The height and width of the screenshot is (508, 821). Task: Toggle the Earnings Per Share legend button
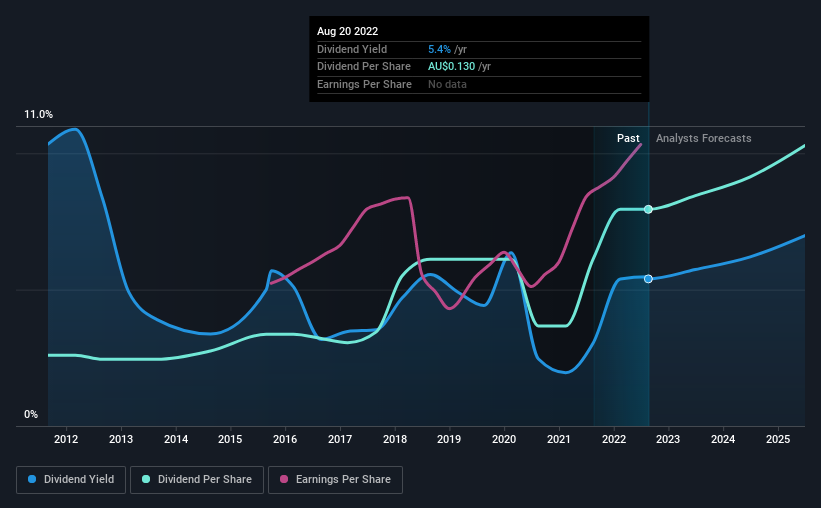click(x=335, y=480)
